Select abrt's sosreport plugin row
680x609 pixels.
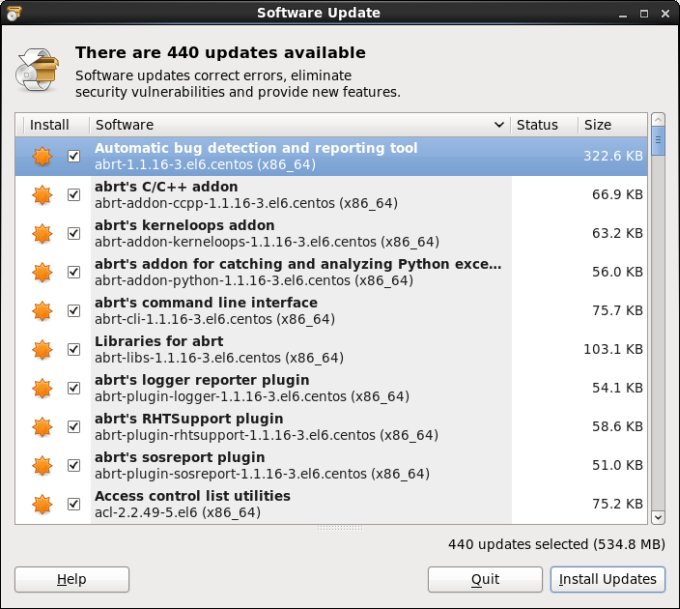(331, 465)
